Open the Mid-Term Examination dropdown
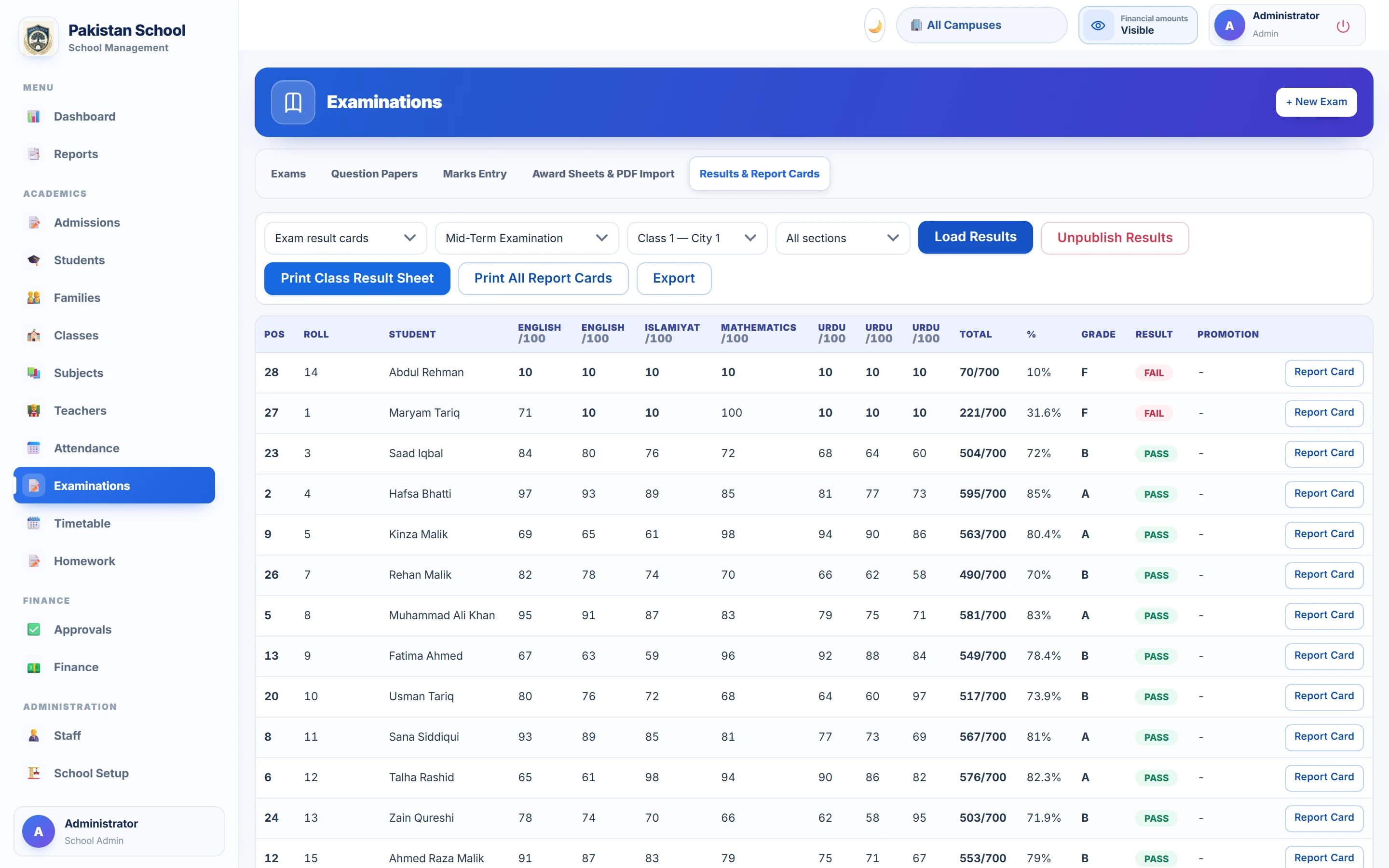Image resolution: width=1389 pixels, height=868 pixels. [527, 238]
